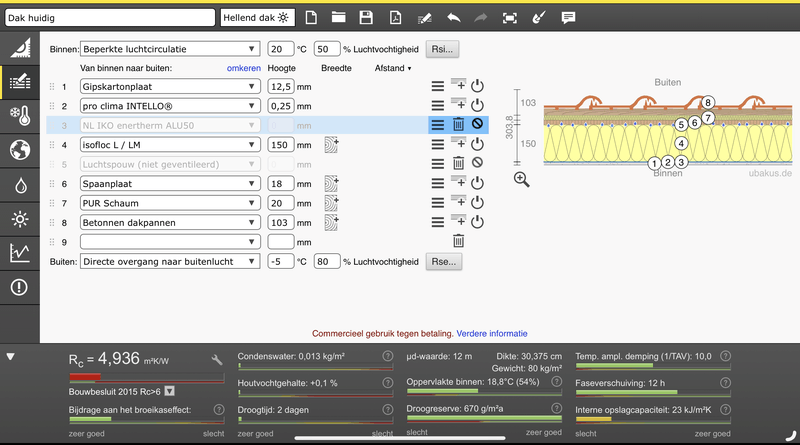Open the chart graph sidebar icon
This screenshot has height=445, width=800.
tap(20, 253)
